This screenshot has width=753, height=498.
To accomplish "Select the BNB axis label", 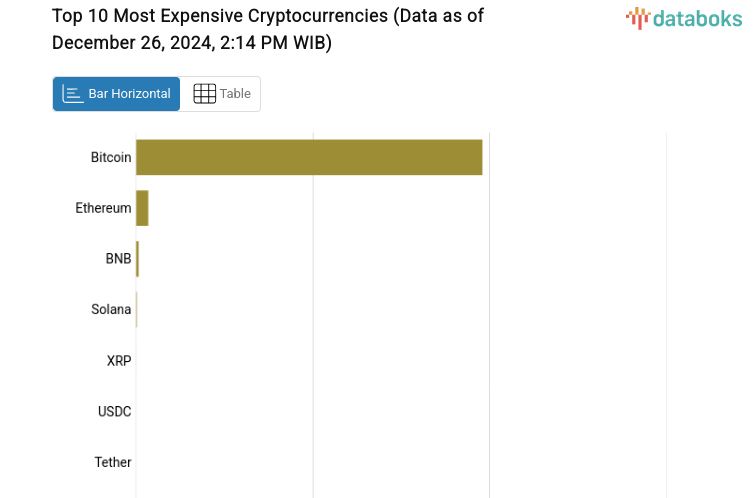I will [118, 259].
